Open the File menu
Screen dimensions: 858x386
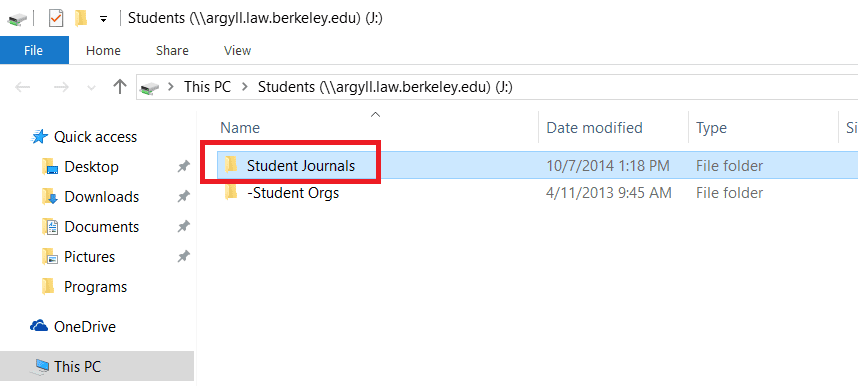point(34,50)
